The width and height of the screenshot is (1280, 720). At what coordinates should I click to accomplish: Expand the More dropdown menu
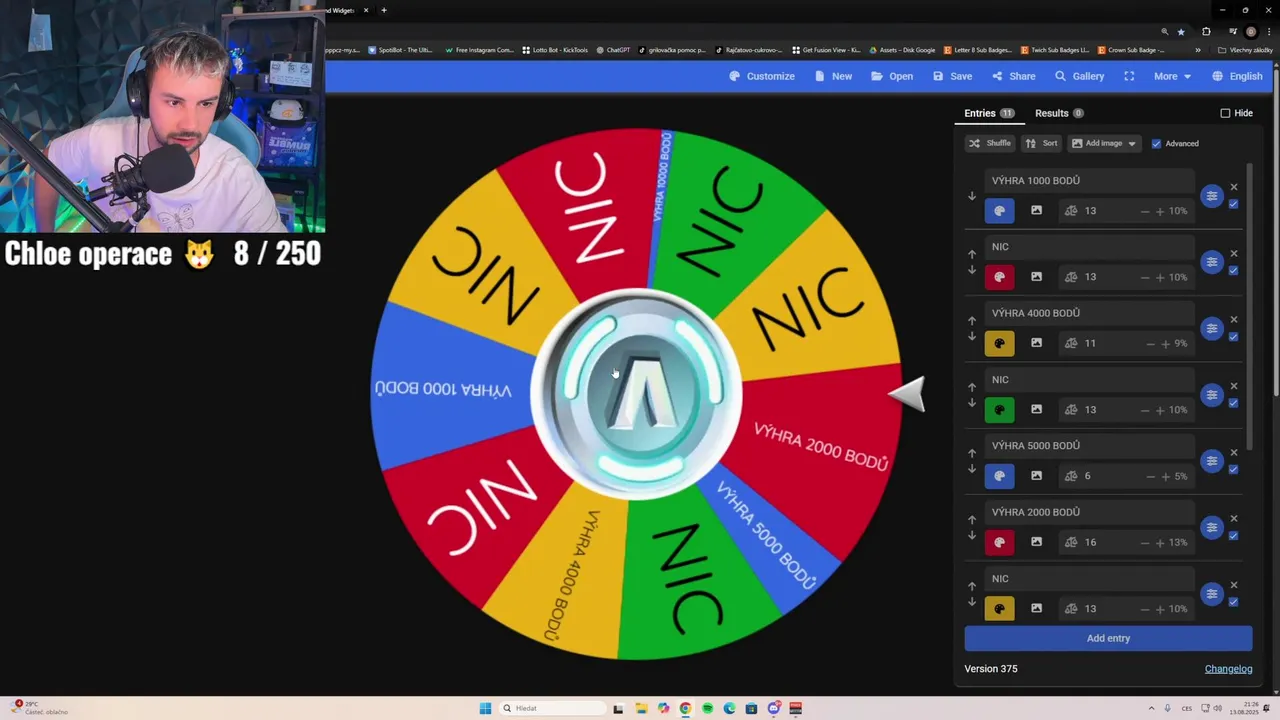click(x=1172, y=76)
